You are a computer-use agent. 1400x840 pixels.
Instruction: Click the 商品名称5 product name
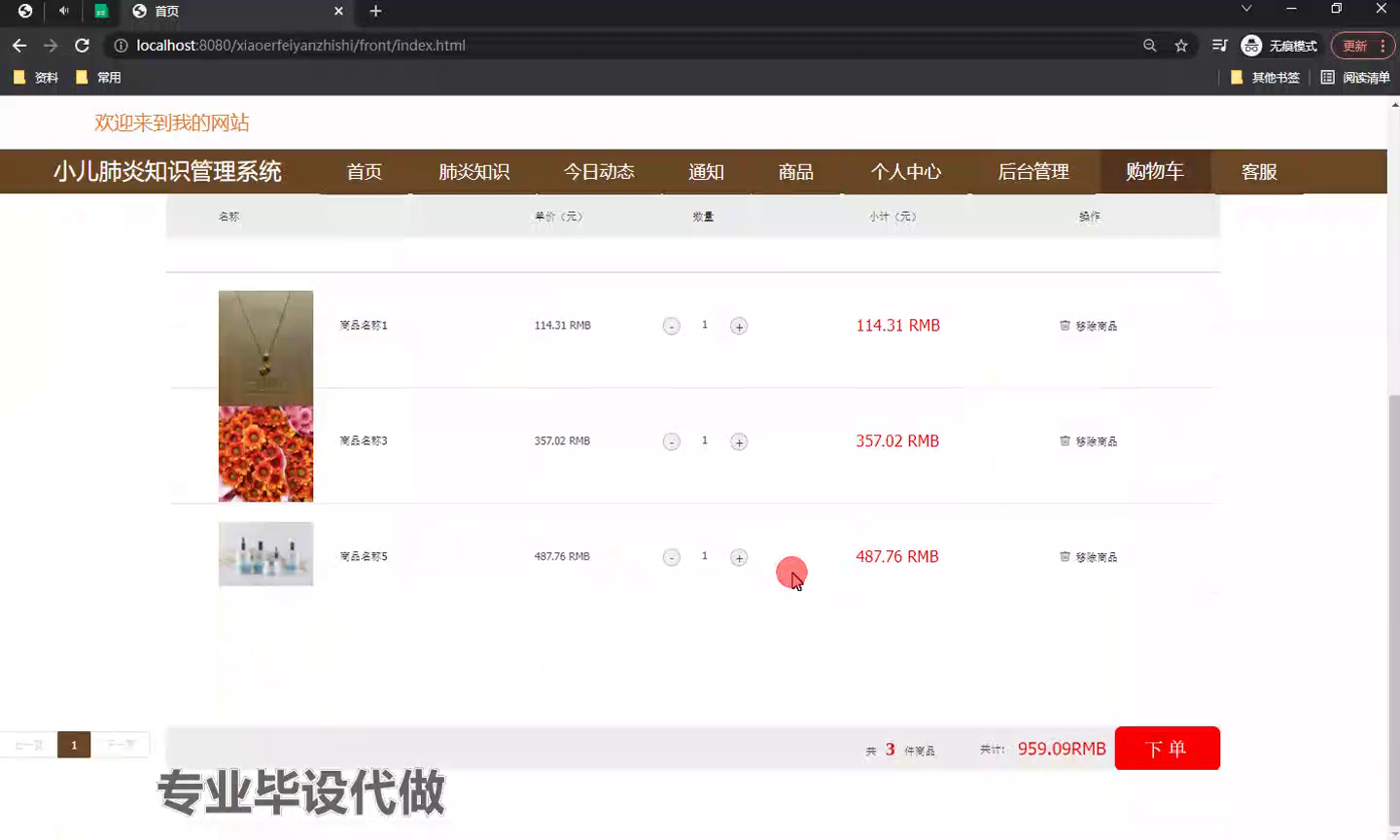coord(364,557)
